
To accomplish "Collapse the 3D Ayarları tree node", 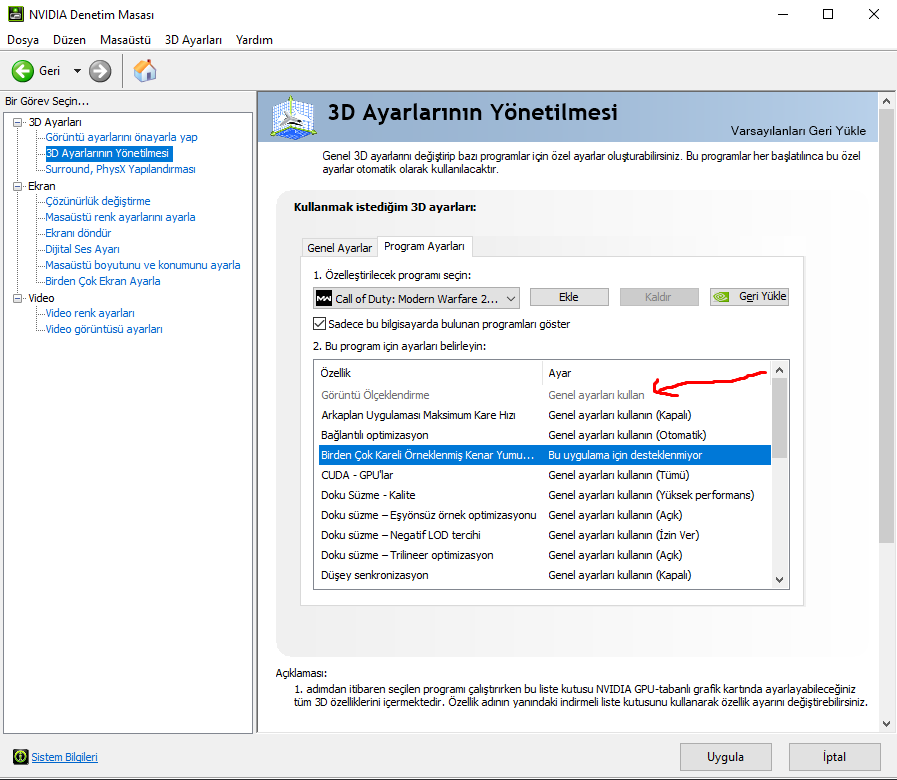I will pyautogui.click(x=18, y=122).
